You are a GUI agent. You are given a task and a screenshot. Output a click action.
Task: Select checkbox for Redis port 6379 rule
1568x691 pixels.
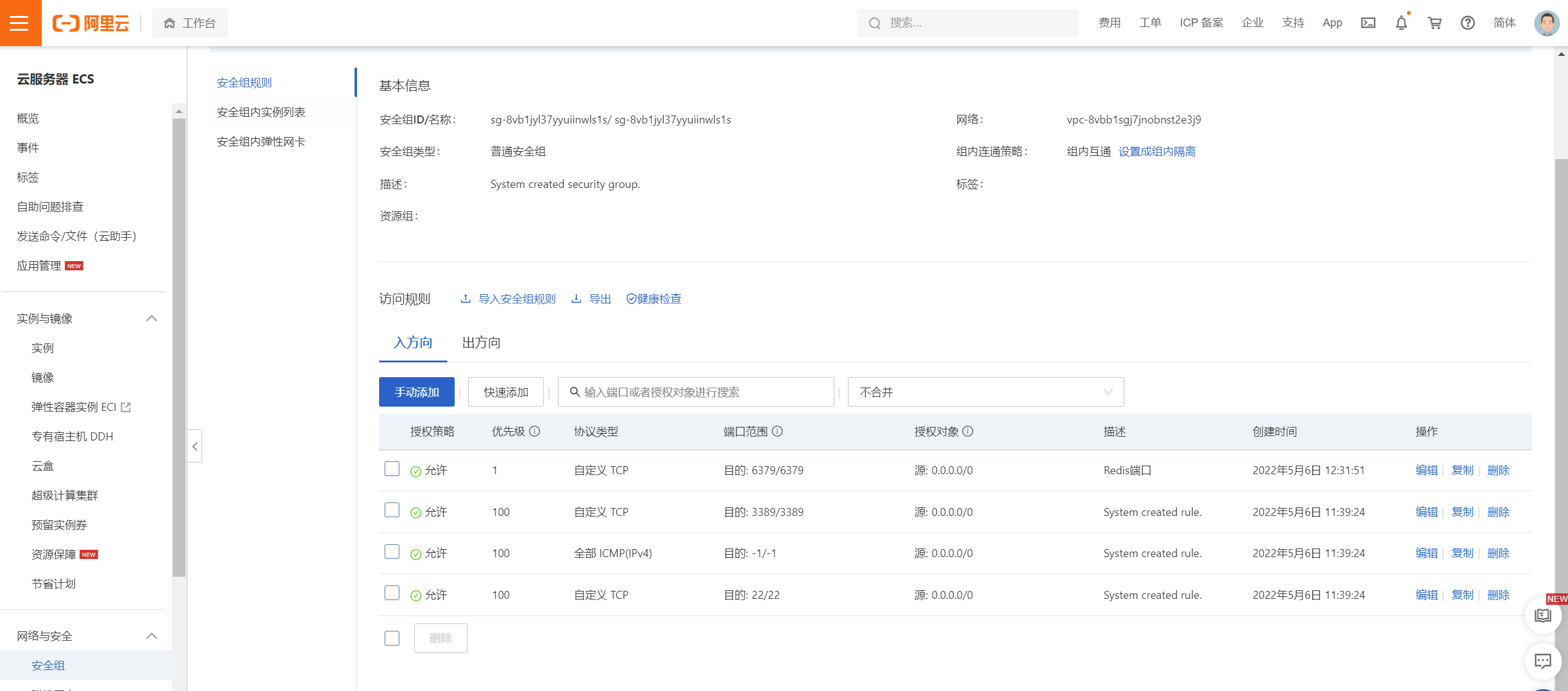392,469
